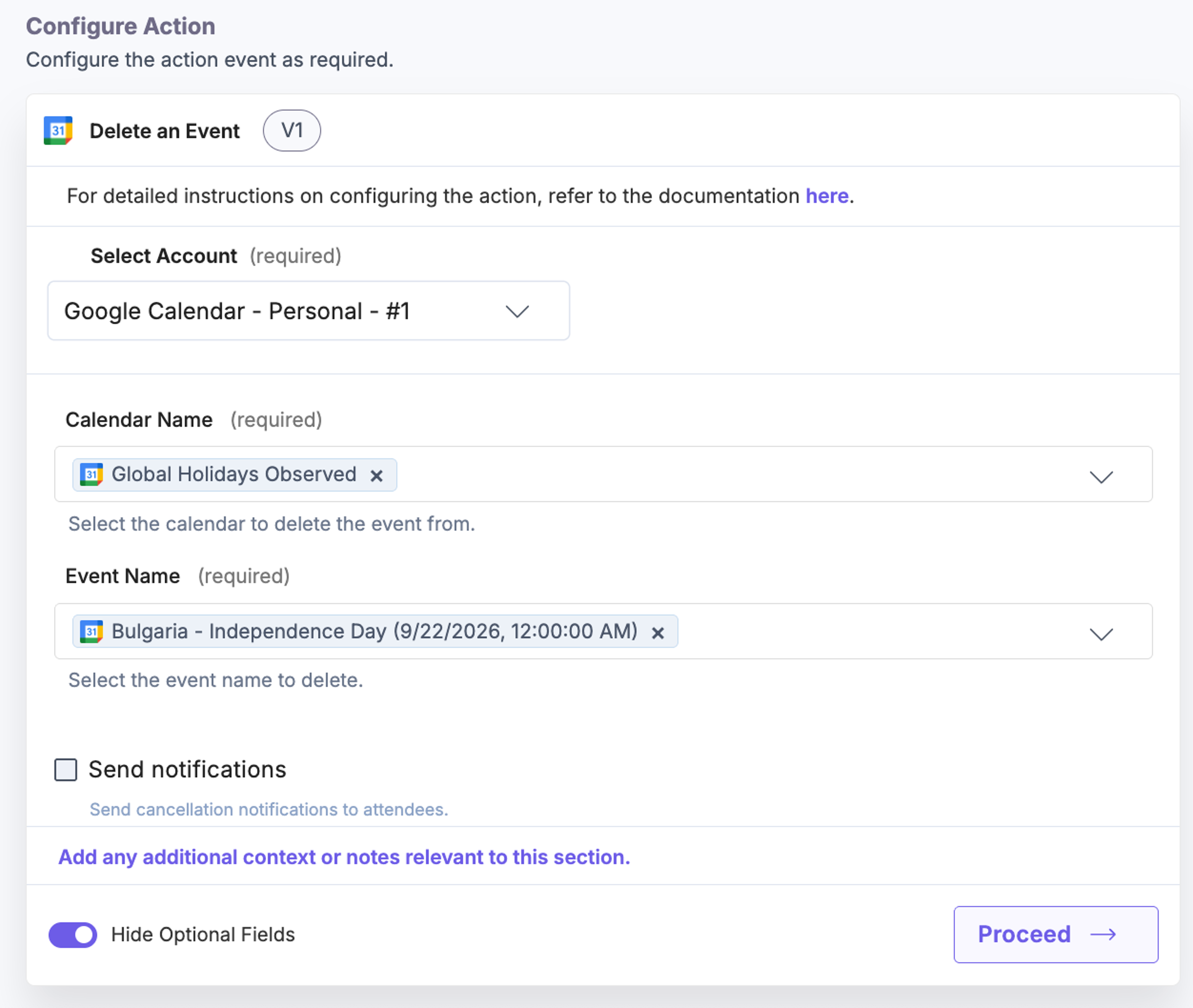This screenshot has width=1193, height=1008.
Task: Click the 'Select the calendar to delete the event from.' hint
Action: click(x=272, y=524)
